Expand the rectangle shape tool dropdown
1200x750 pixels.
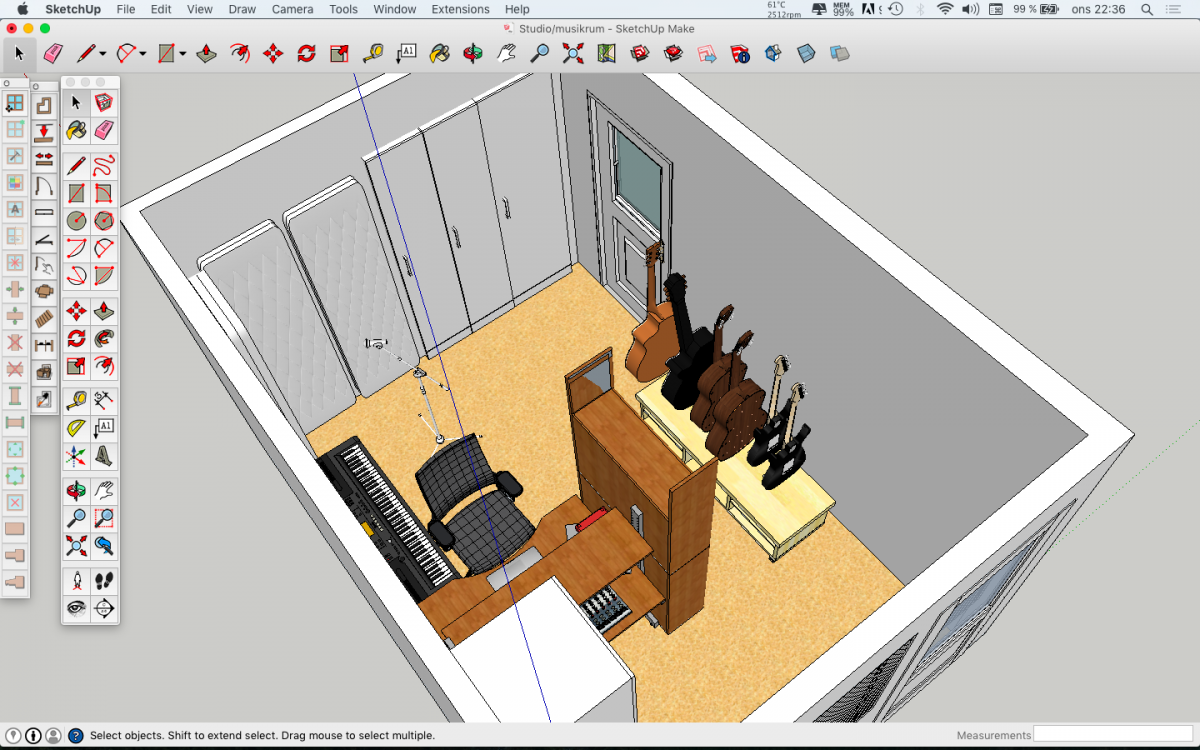tap(183, 54)
